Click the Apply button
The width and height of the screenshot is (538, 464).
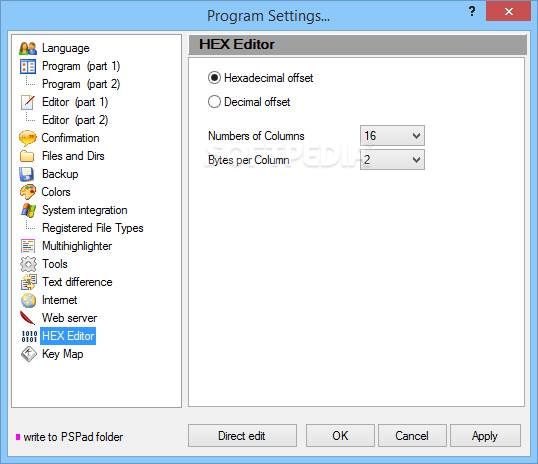(485, 436)
